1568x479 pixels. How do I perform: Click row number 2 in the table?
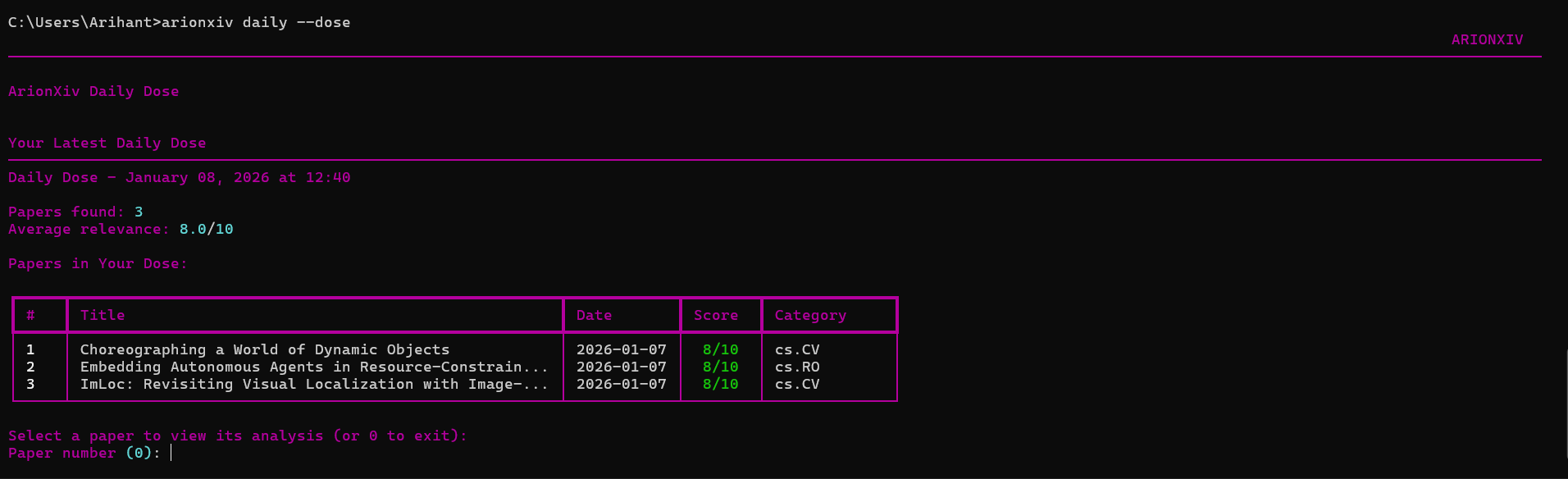pyautogui.click(x=30, y=367)
